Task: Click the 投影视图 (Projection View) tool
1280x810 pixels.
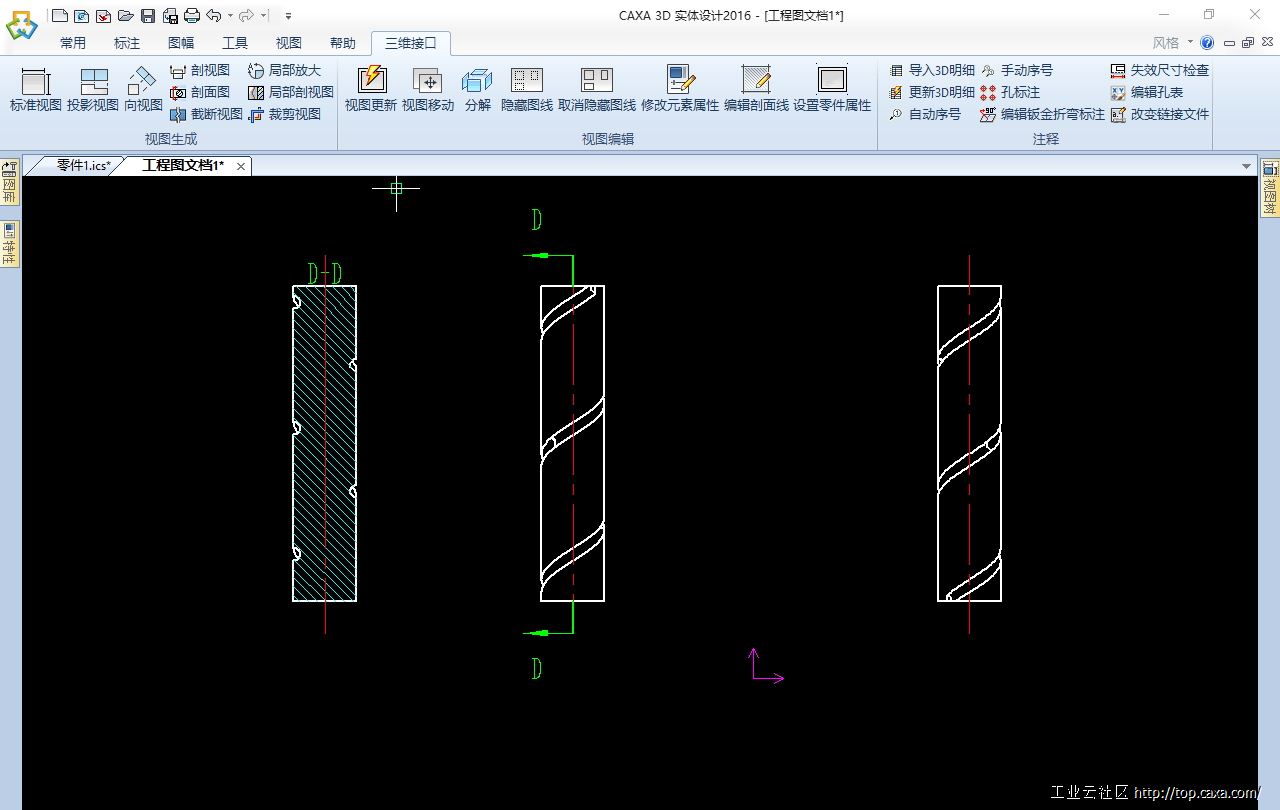Action: (93, 90)
